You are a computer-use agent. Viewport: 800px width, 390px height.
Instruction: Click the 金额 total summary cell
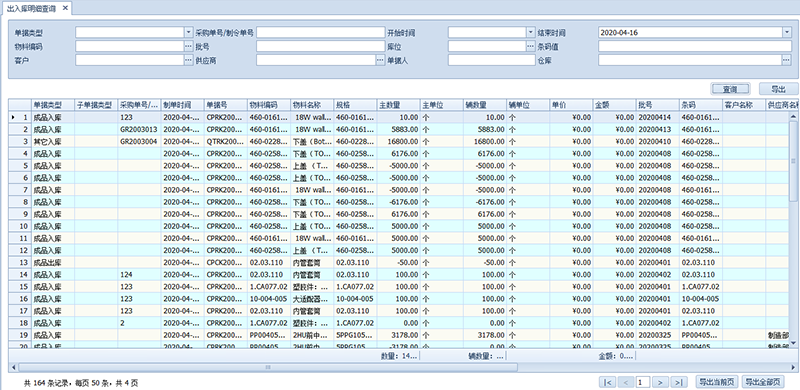coord(614,356)
